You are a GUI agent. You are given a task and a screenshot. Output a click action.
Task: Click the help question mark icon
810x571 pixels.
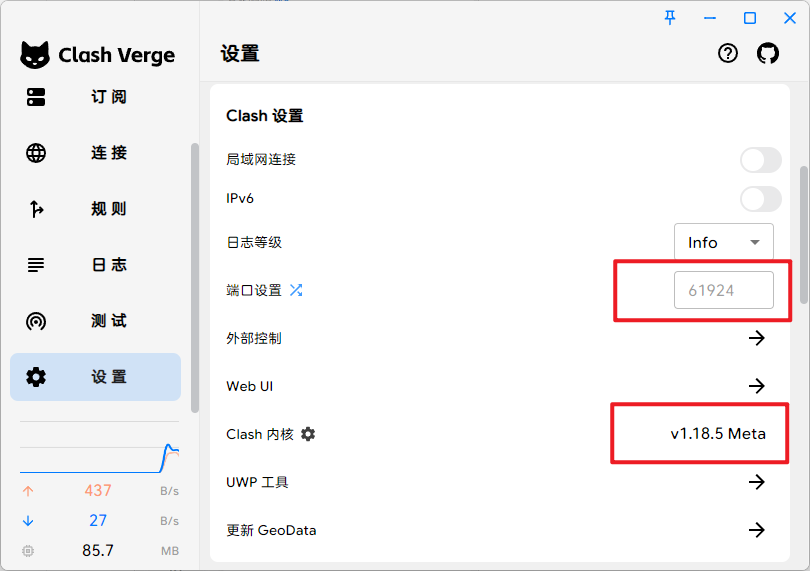coord(728,53)
